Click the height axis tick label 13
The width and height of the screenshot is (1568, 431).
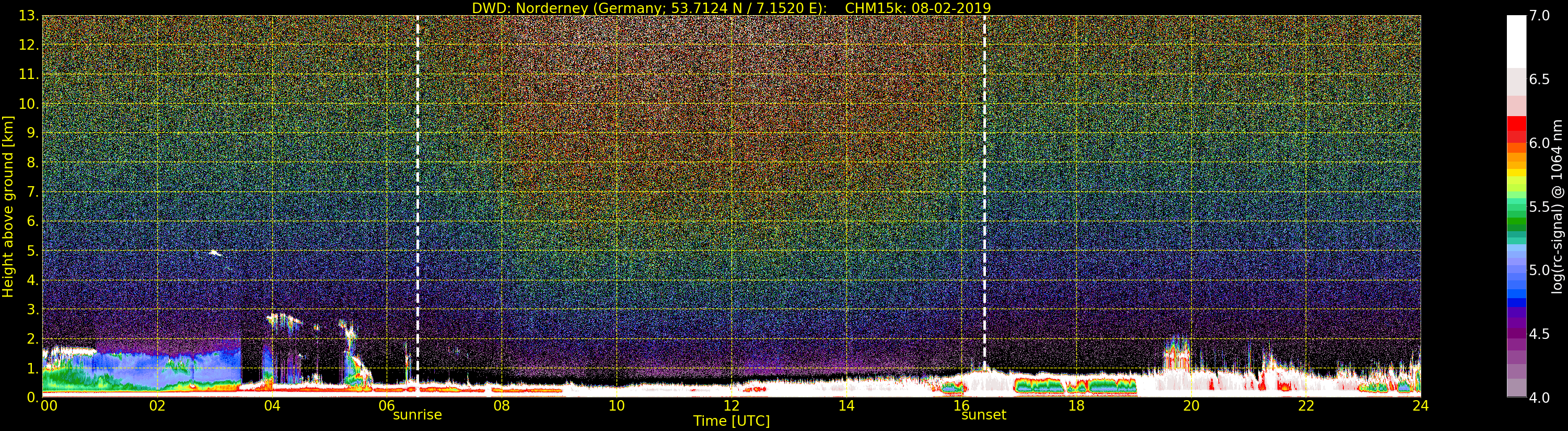[x=29, y=16]
